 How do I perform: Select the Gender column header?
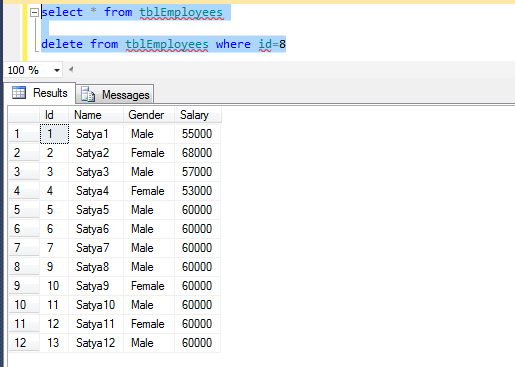click(149, 115)
